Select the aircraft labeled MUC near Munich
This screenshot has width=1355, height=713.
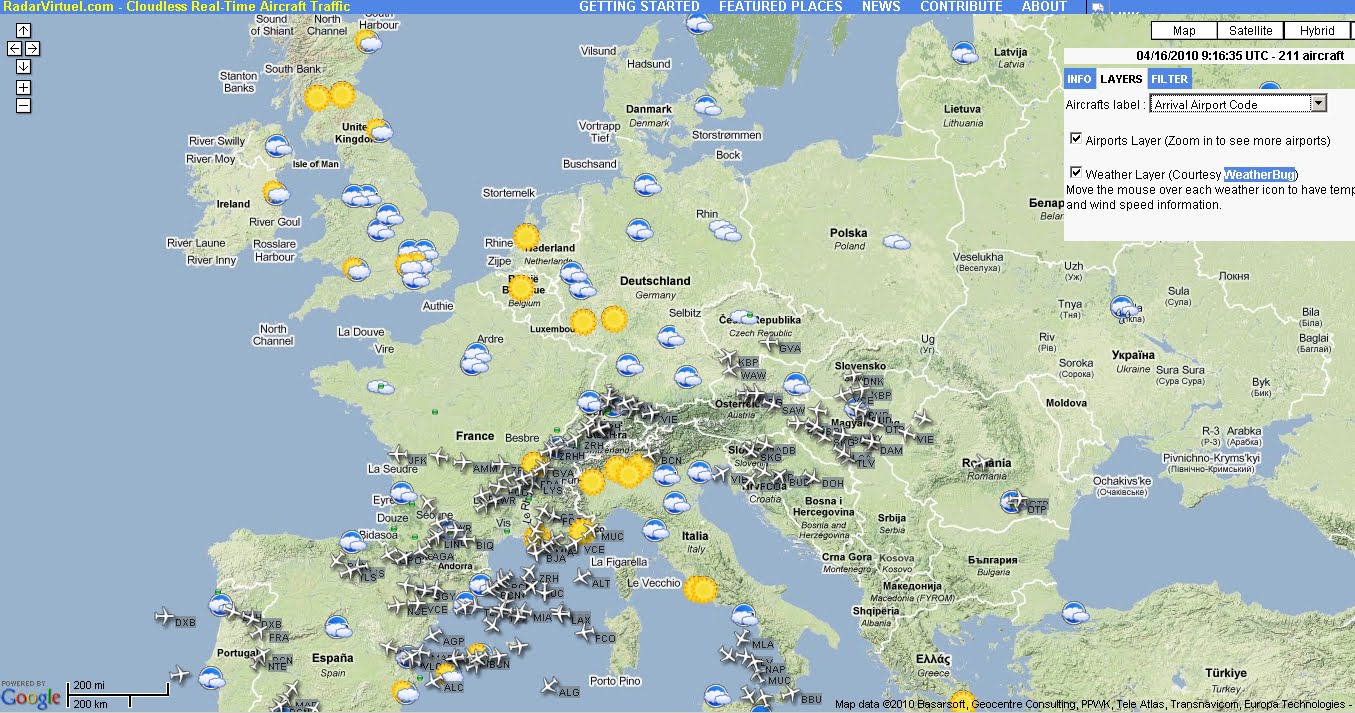(590, 528)
